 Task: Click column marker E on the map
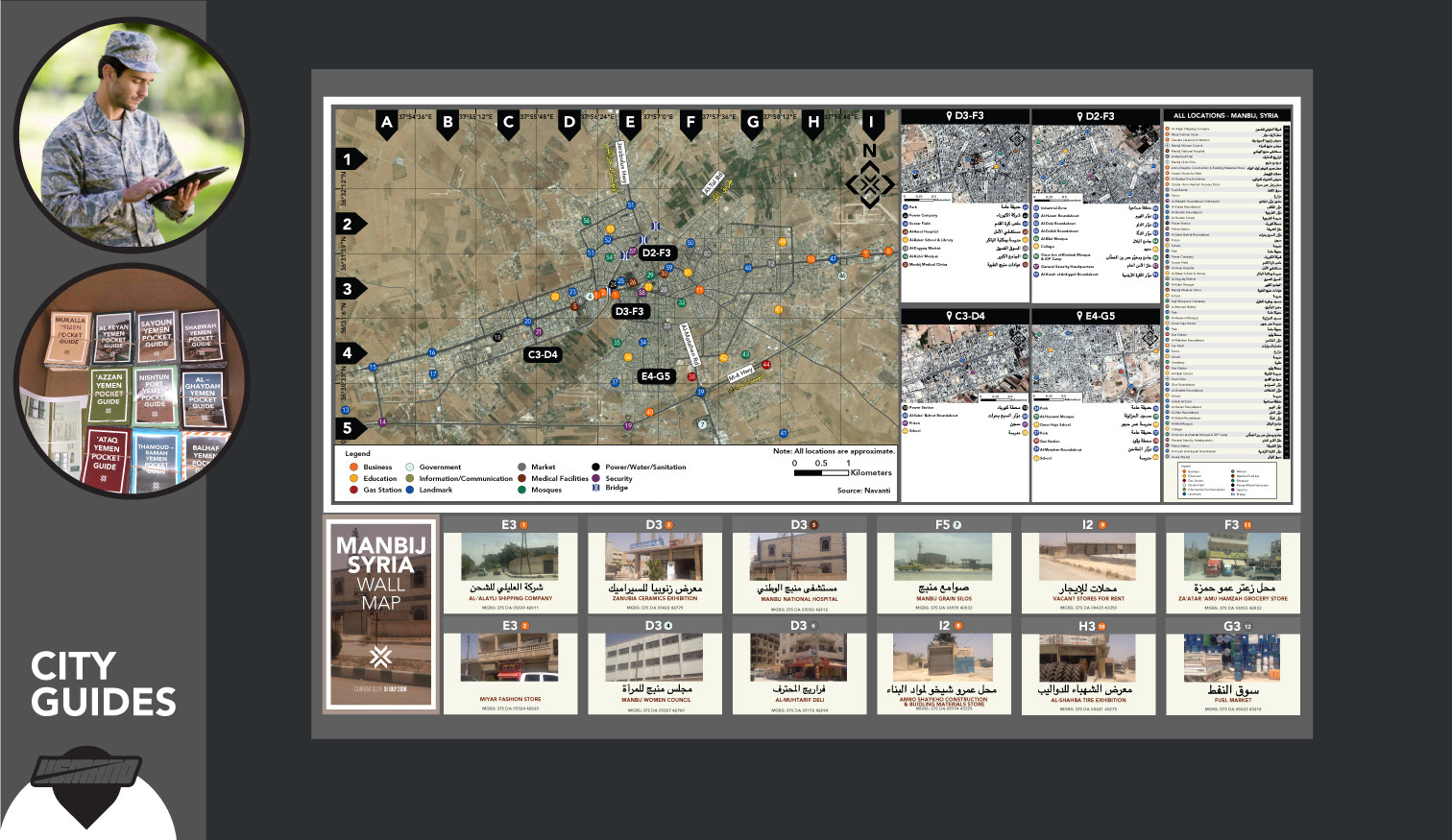point(630,124)
